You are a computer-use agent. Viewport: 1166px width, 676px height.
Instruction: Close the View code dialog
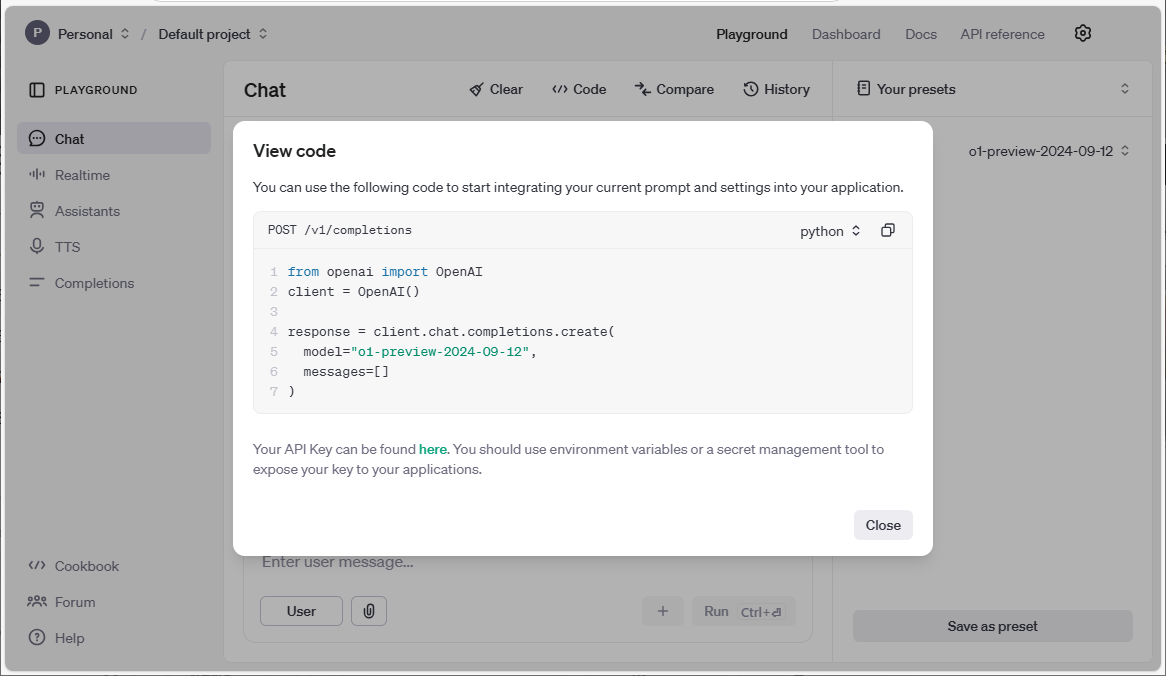[x=883, y=525]
